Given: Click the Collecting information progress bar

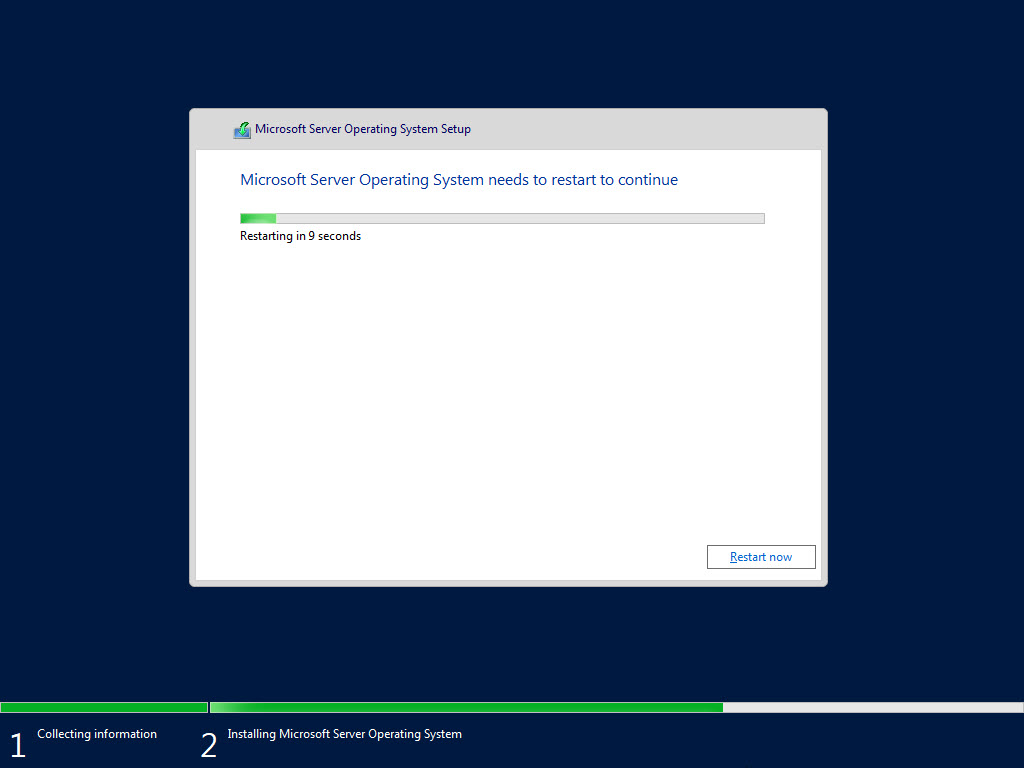Looking at the screenshot, I should [x=104, y=707].
